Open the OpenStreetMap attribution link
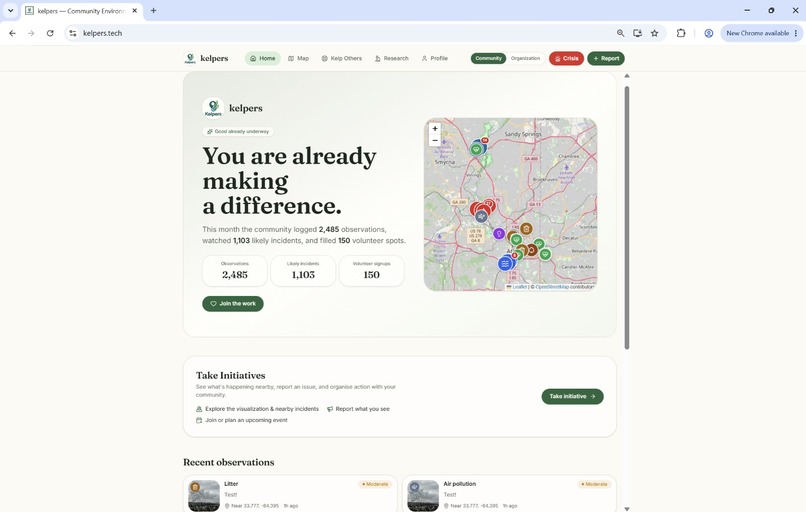Image resolution: width=806 pixels, height=512 pixels. (552, 287)
